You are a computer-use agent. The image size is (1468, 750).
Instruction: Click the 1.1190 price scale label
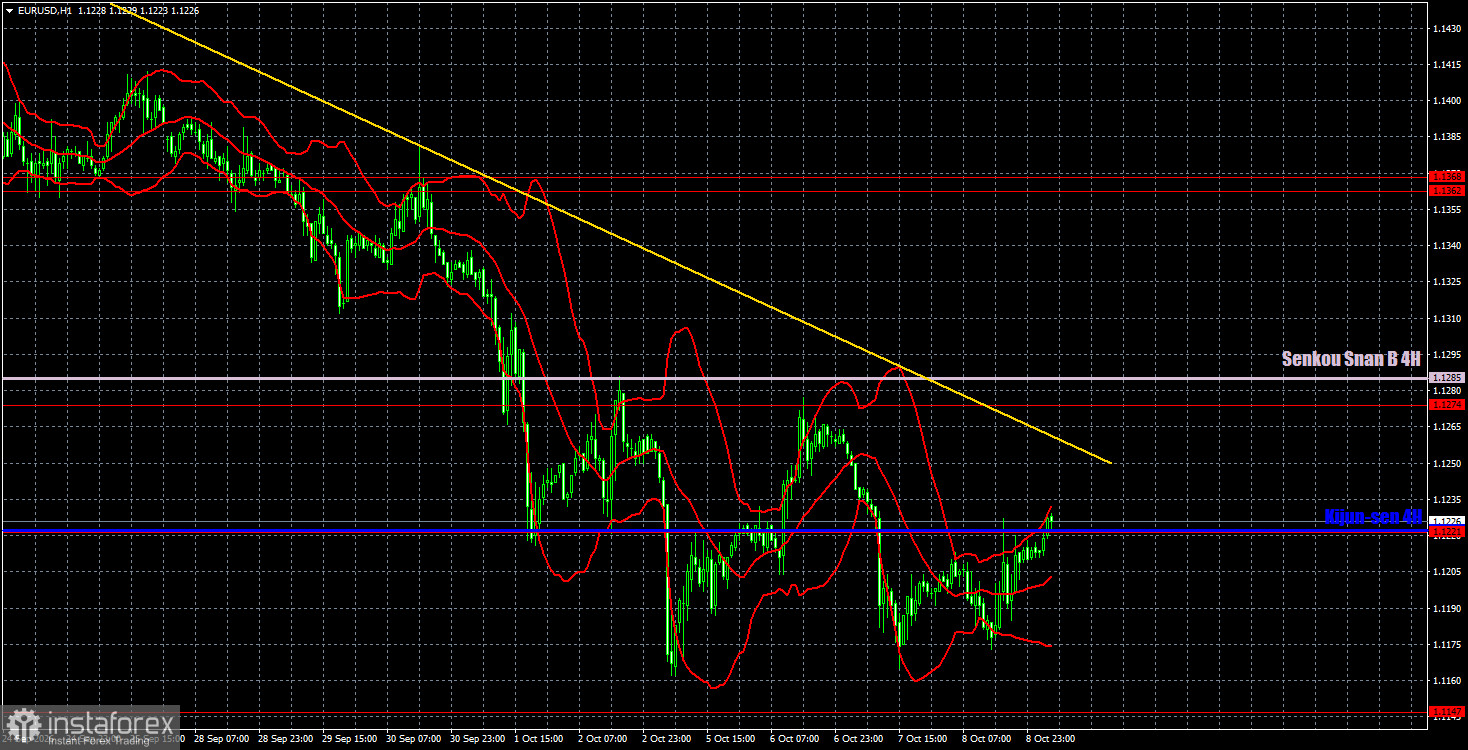point(1447,608)
